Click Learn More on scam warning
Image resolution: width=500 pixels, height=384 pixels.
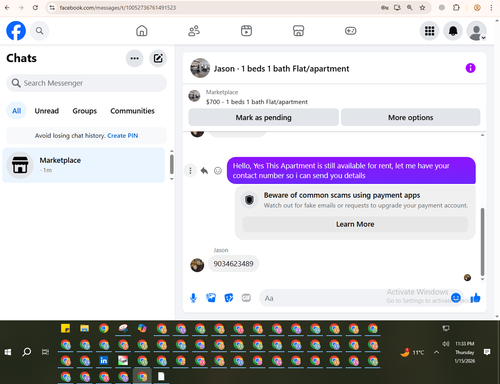pyautogui.click(x=355, y=224)
